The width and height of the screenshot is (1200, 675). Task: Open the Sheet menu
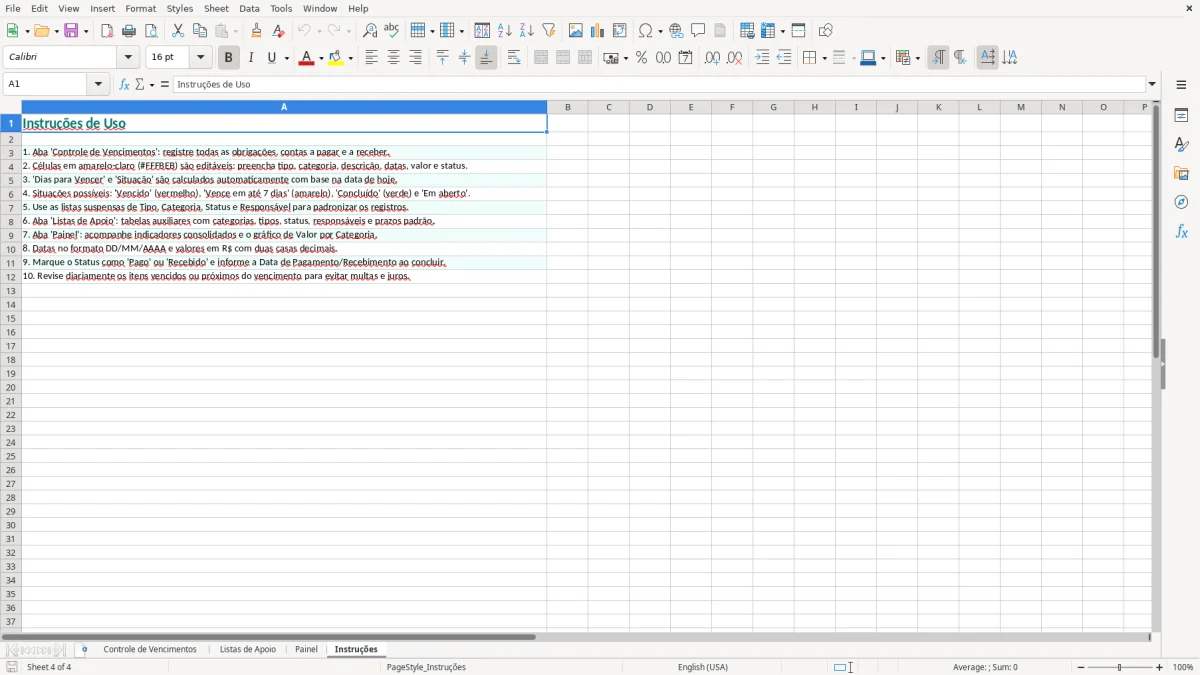click(x=216, y=8)
